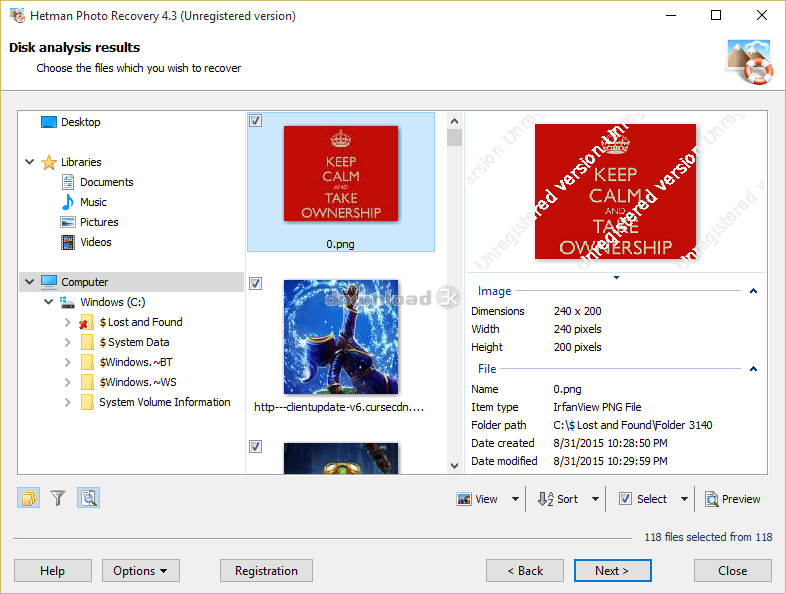786x594 pixels.
Task: Click the Desktop monitor icon in tree
Action: pyautogui.click(x=49, y=122)
